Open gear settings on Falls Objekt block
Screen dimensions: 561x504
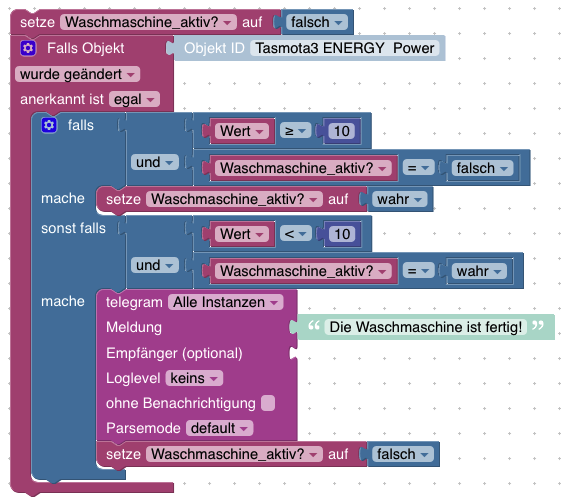point(28,48)
